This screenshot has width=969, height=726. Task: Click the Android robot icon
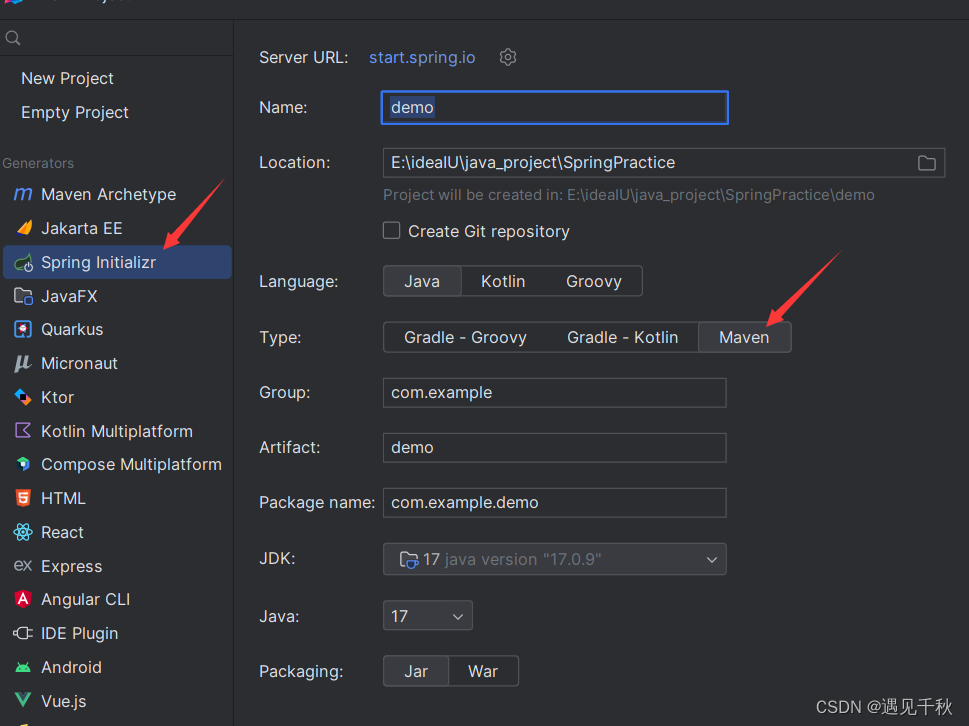pyautogui.click(x=23, y=667)
